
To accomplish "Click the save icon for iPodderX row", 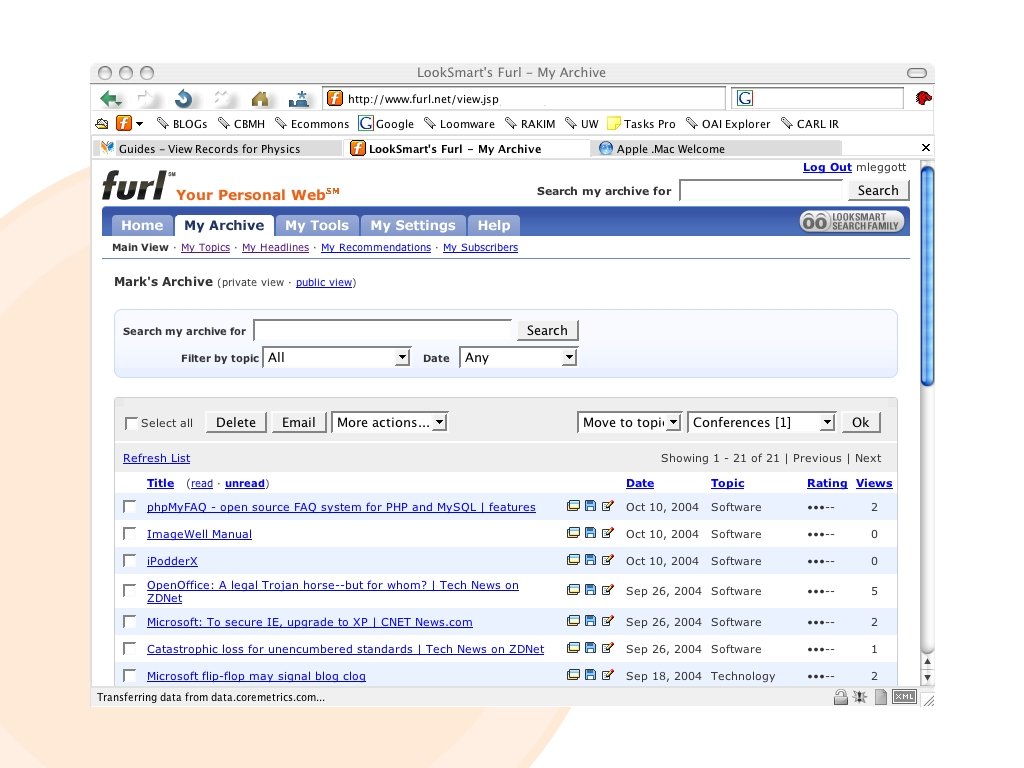I will pyautogui.click(x=590, y=560).
